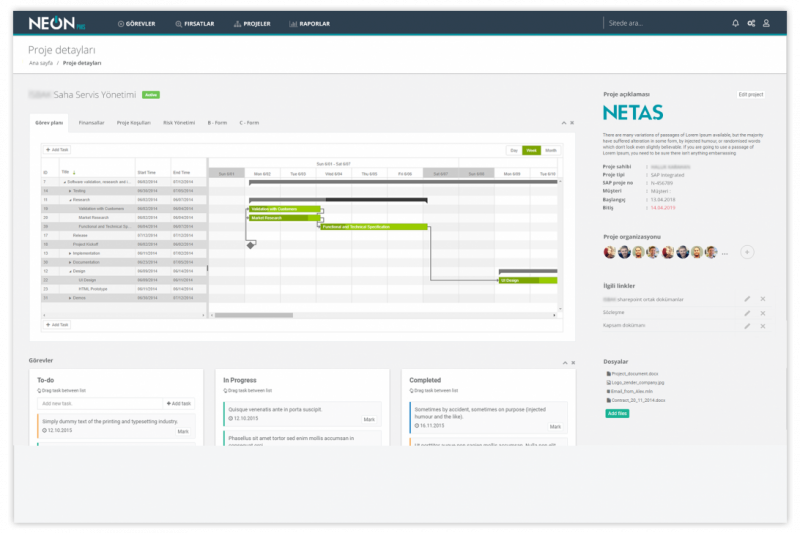Click the Add new task input field
The height and width of the screenshot is (533, 800).
(x=100, y=403)
